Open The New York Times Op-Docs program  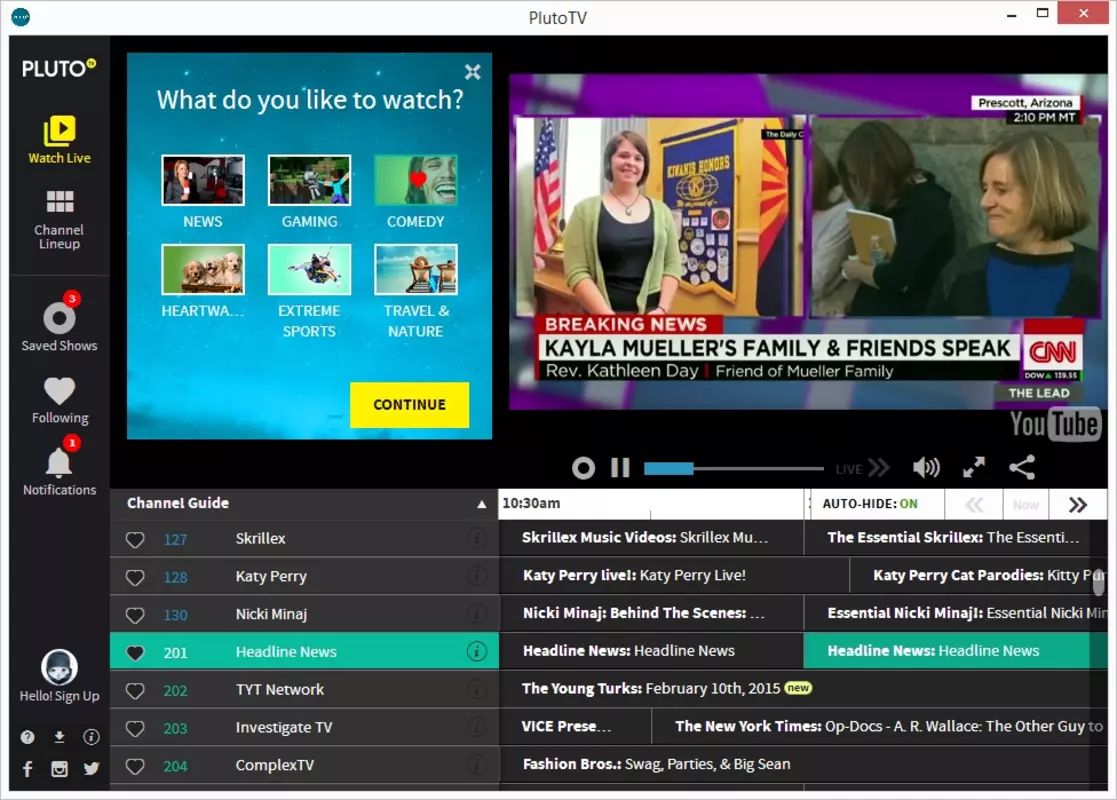click(880, 727)
